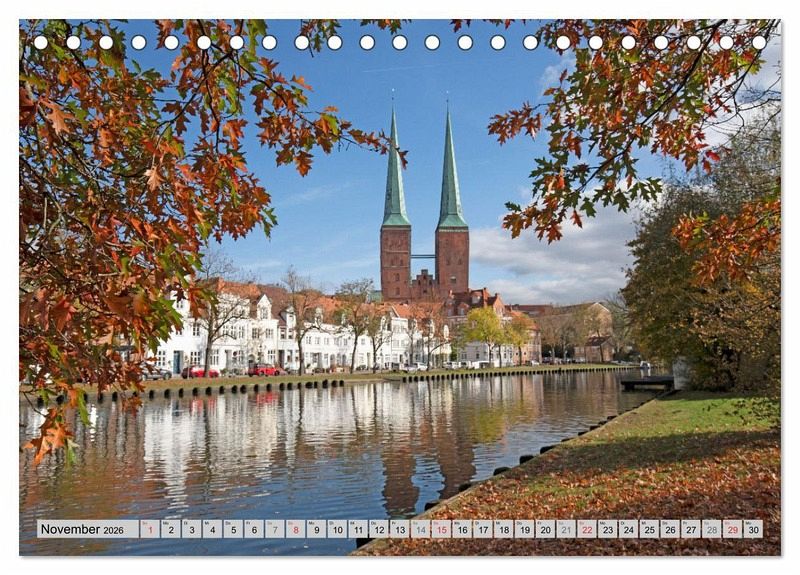Choose day 4 in the date row
This screenshot has width=800, height=575.
pos(212,529)
